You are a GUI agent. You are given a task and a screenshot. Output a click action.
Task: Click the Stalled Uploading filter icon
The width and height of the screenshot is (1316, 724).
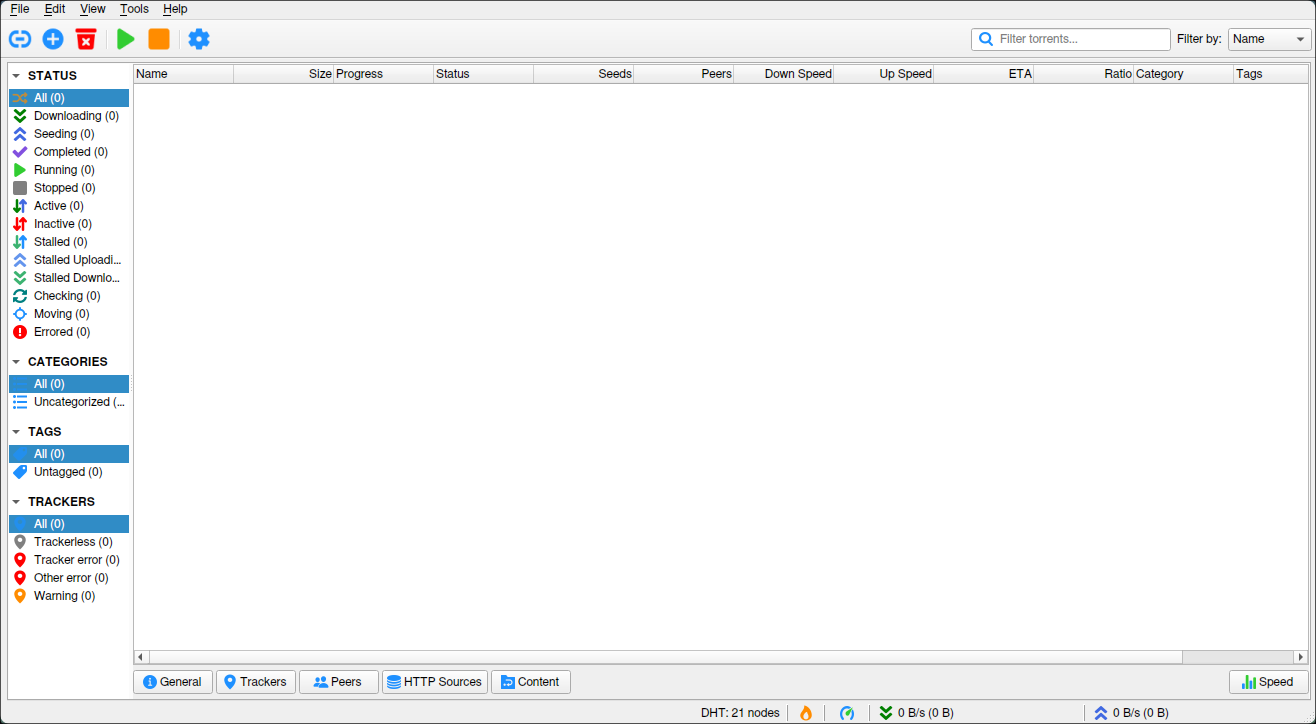coord(20,260)
